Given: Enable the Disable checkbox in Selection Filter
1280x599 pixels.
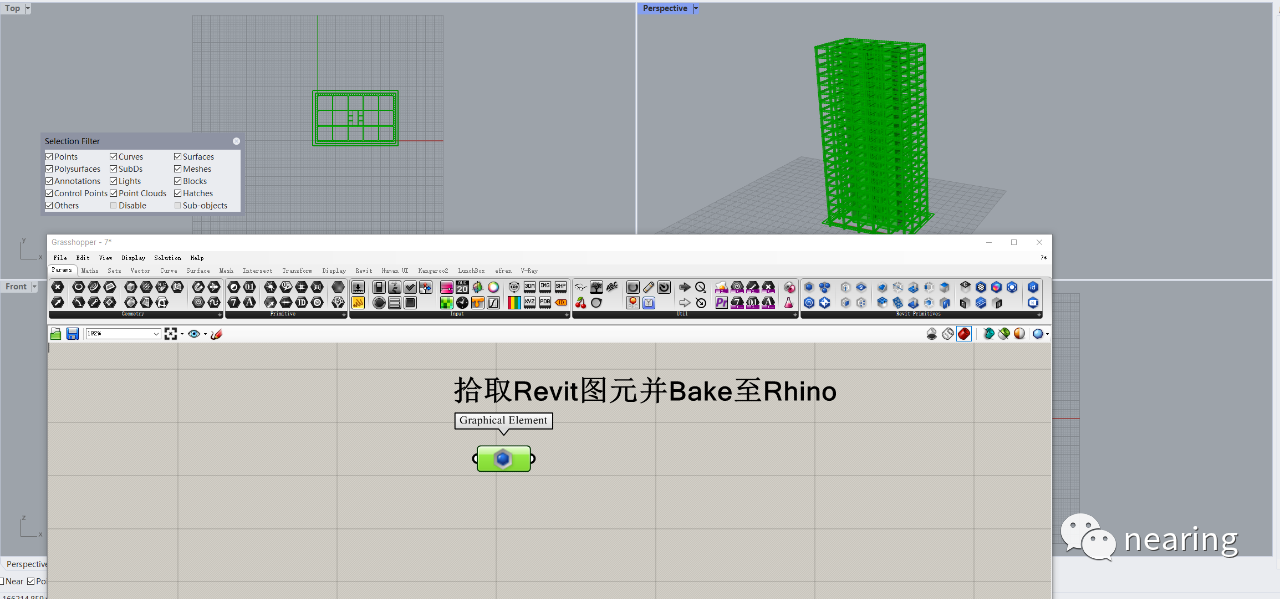Looking at the screenshot, I should click(114, 205).
